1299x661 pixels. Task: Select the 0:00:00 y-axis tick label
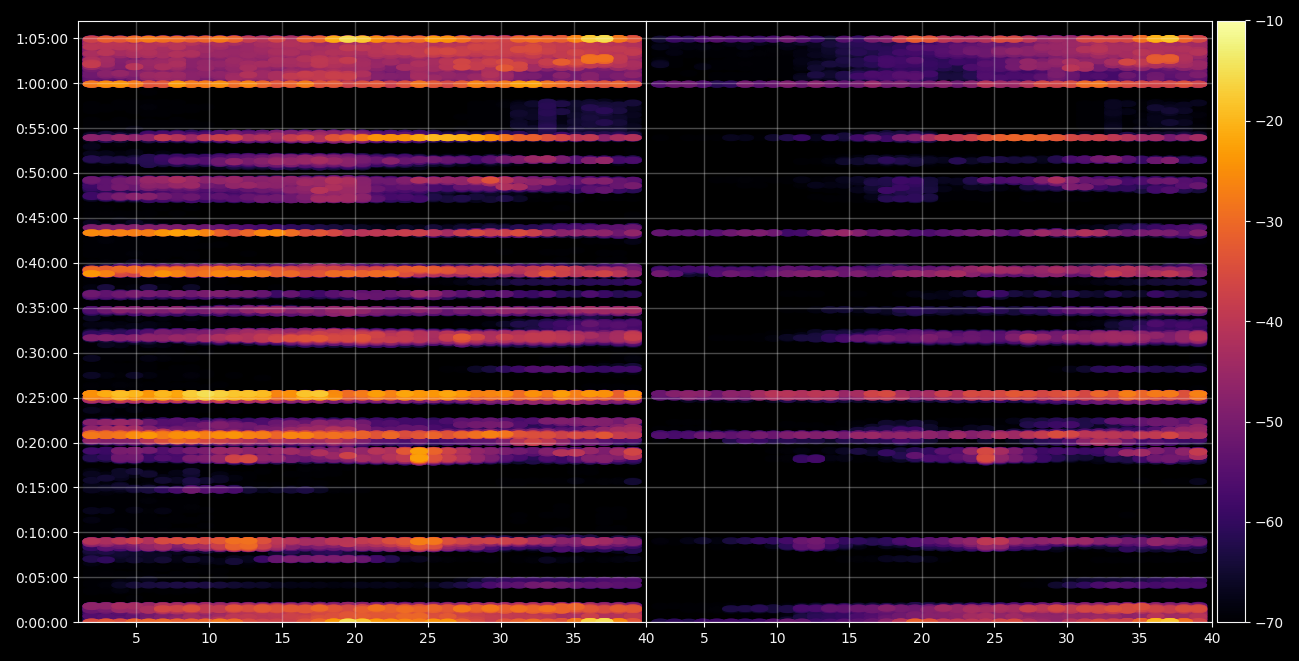point(42,622)
